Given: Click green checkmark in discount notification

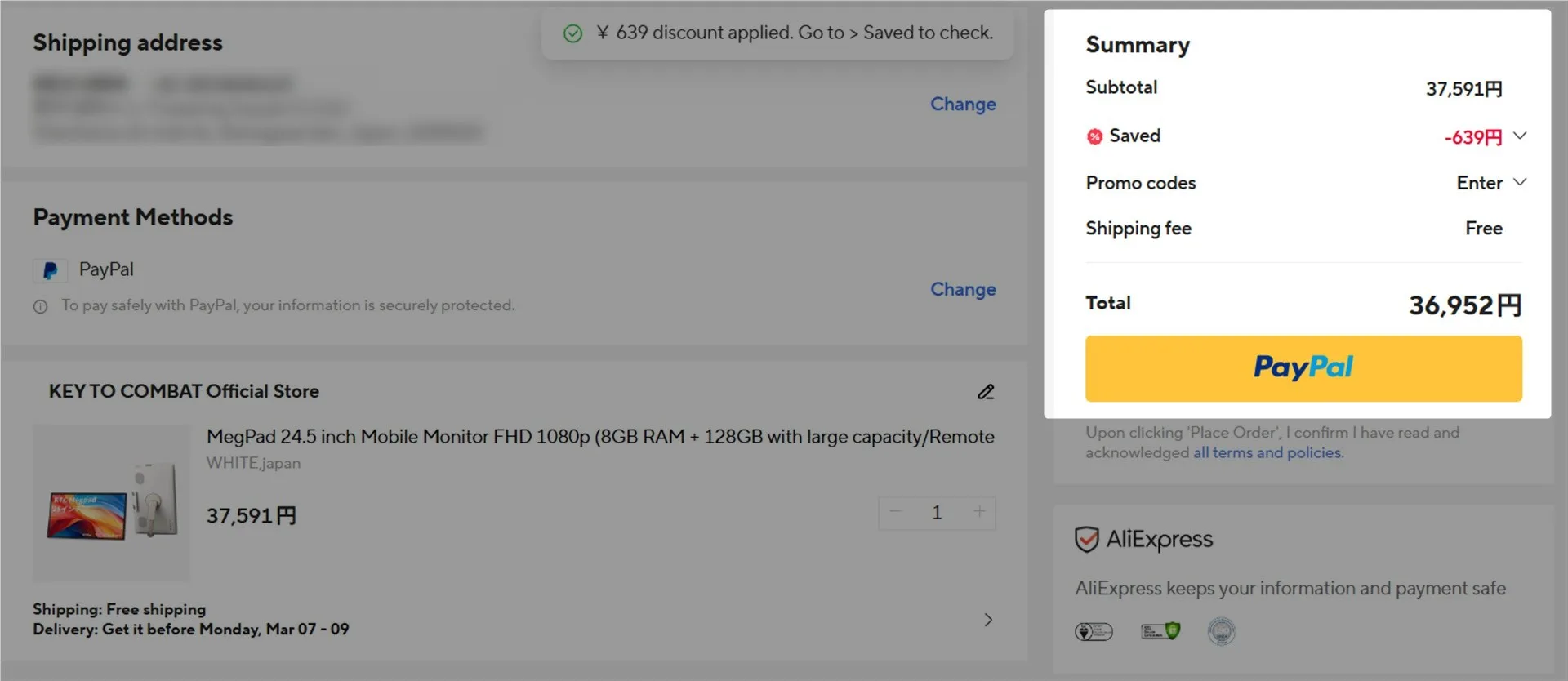Looking at the screenshot, I should pos(573,33).
